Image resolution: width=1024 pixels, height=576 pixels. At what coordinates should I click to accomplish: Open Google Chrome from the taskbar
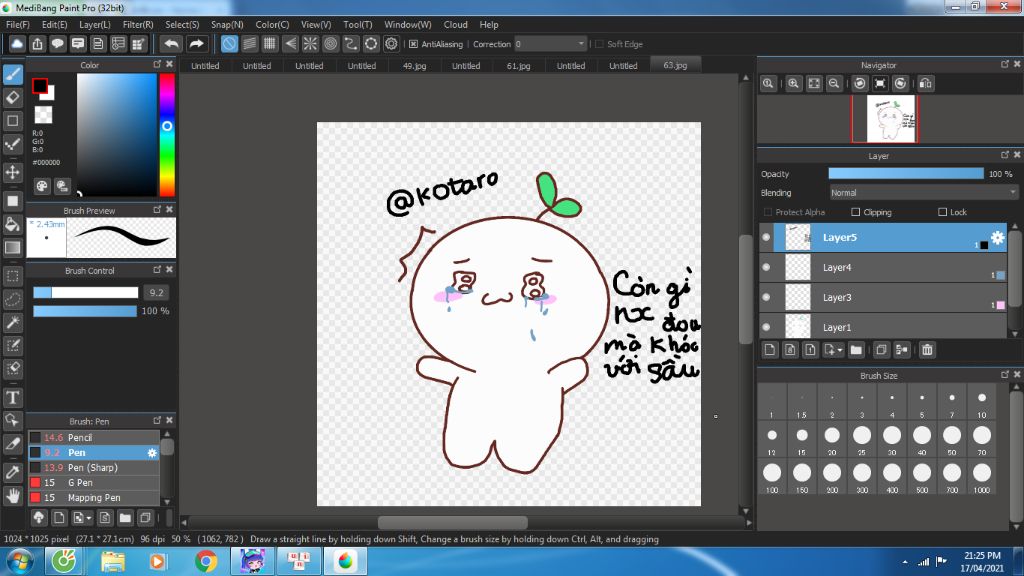click(206, 562)
